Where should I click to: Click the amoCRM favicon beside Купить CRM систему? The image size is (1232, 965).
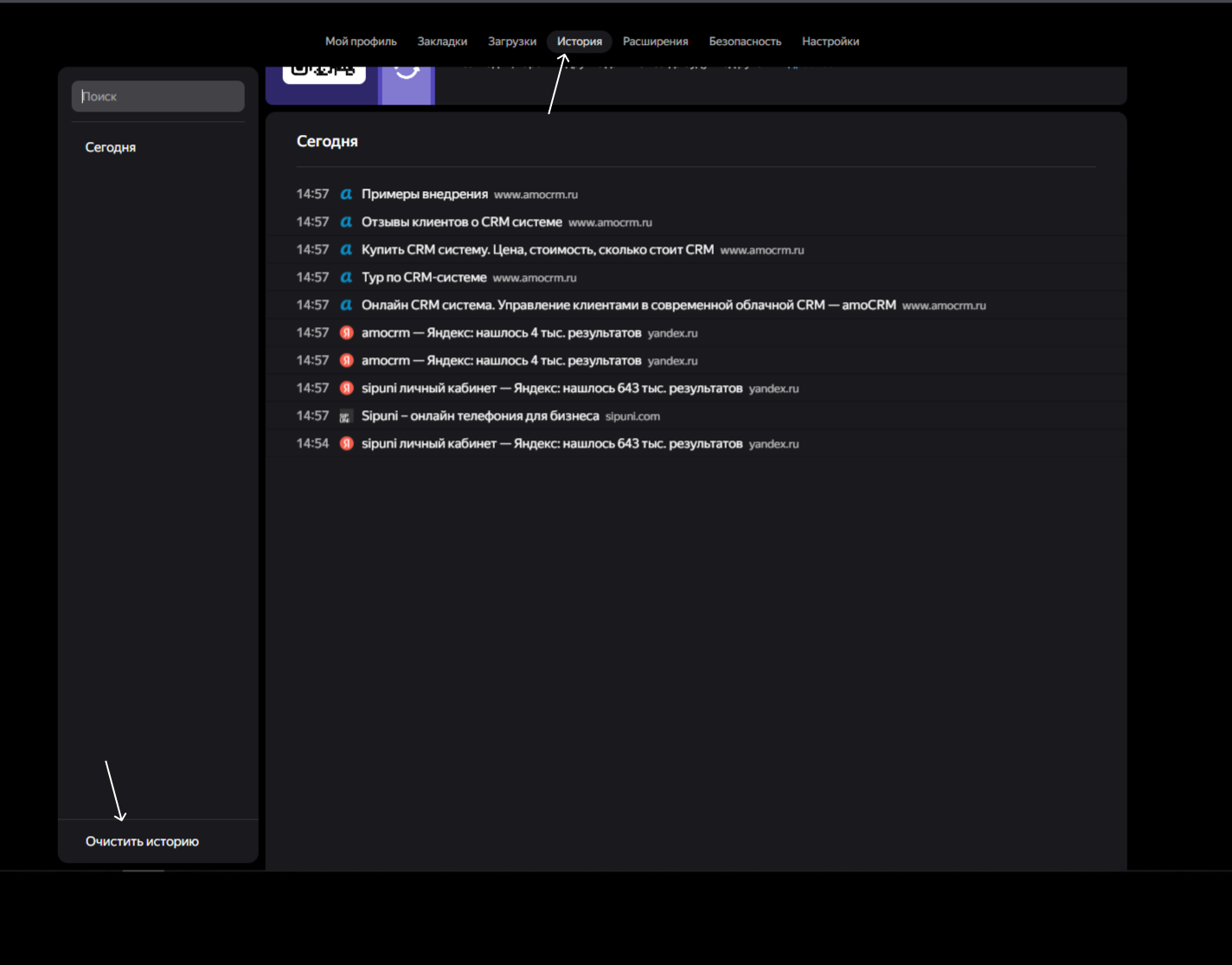(346, 249)
